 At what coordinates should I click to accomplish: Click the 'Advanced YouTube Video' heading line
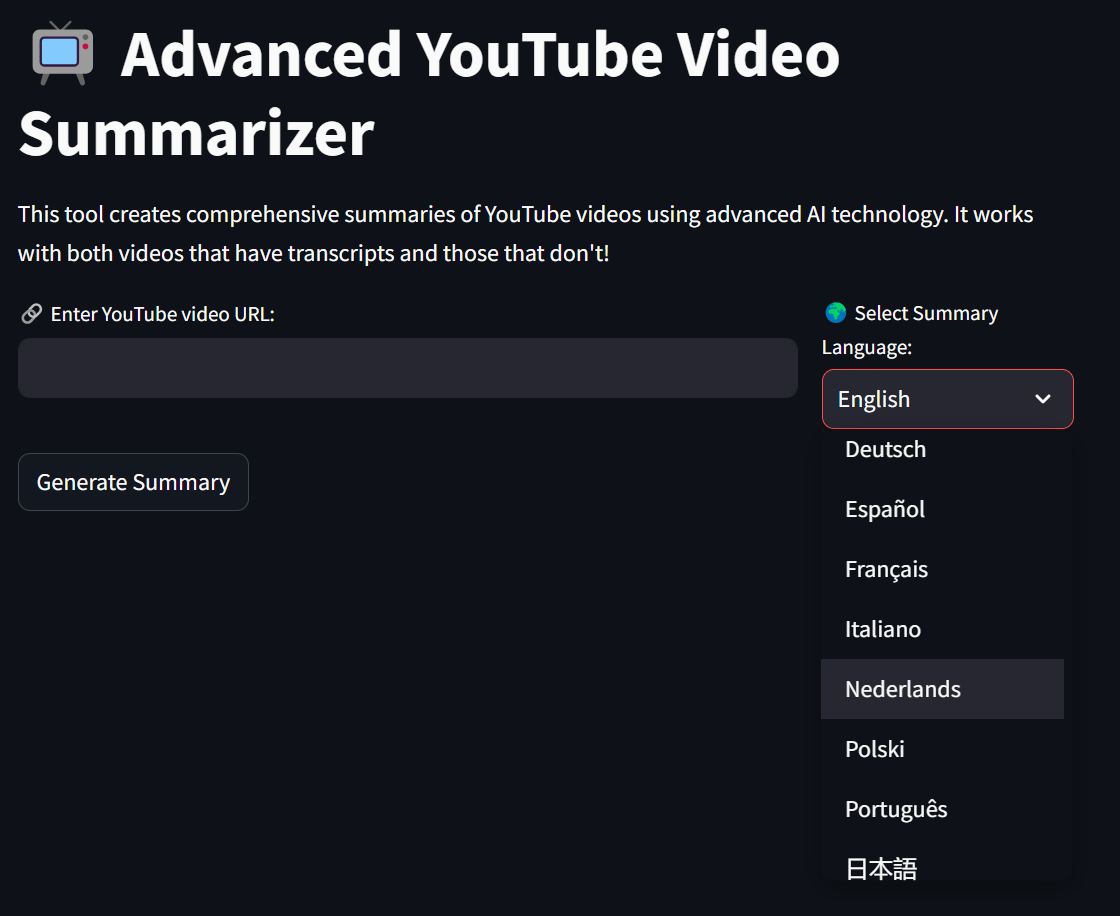pos(480,55)
